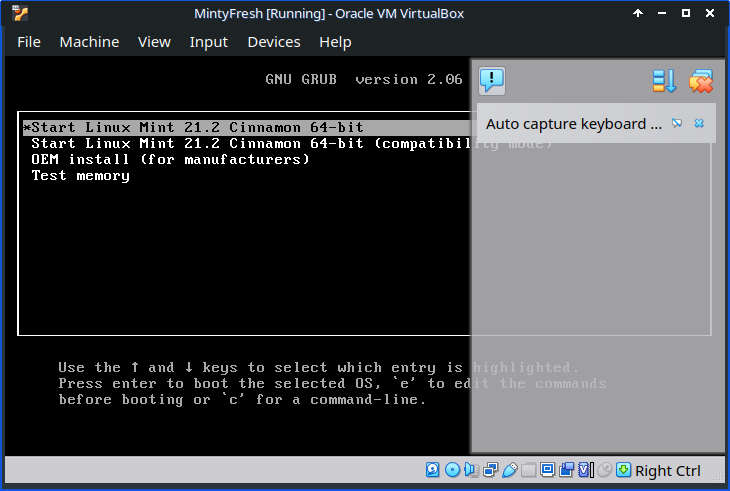
Task: Click the mouse integration status icon
Action: tap(604, 470)
